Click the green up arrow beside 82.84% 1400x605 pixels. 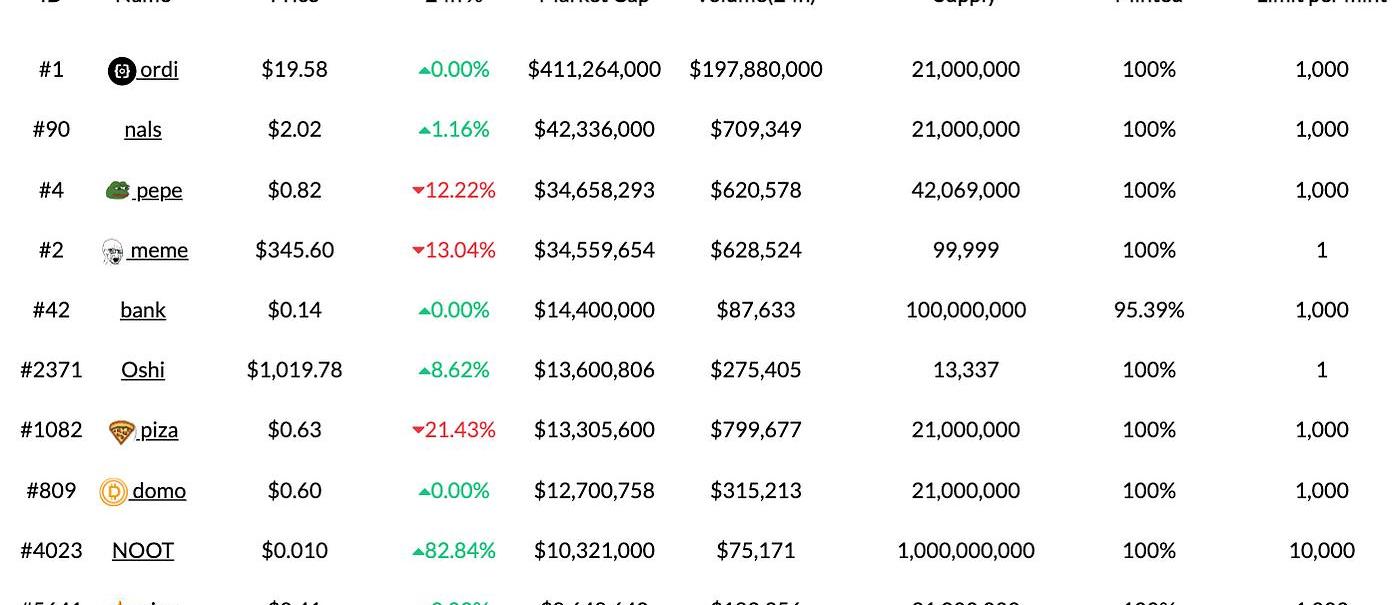tap(418, 551)
